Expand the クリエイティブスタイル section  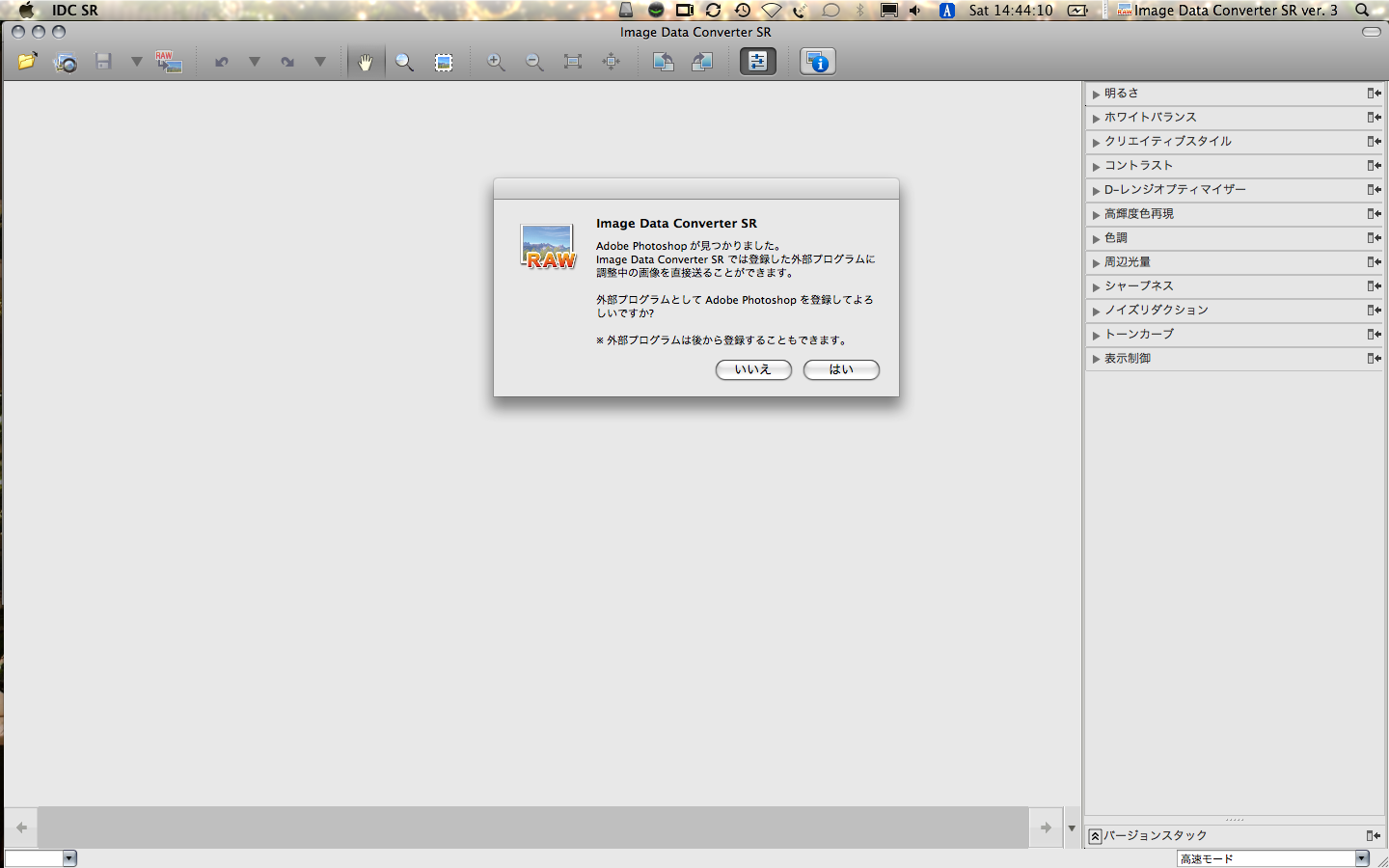tap(1096, 142)
